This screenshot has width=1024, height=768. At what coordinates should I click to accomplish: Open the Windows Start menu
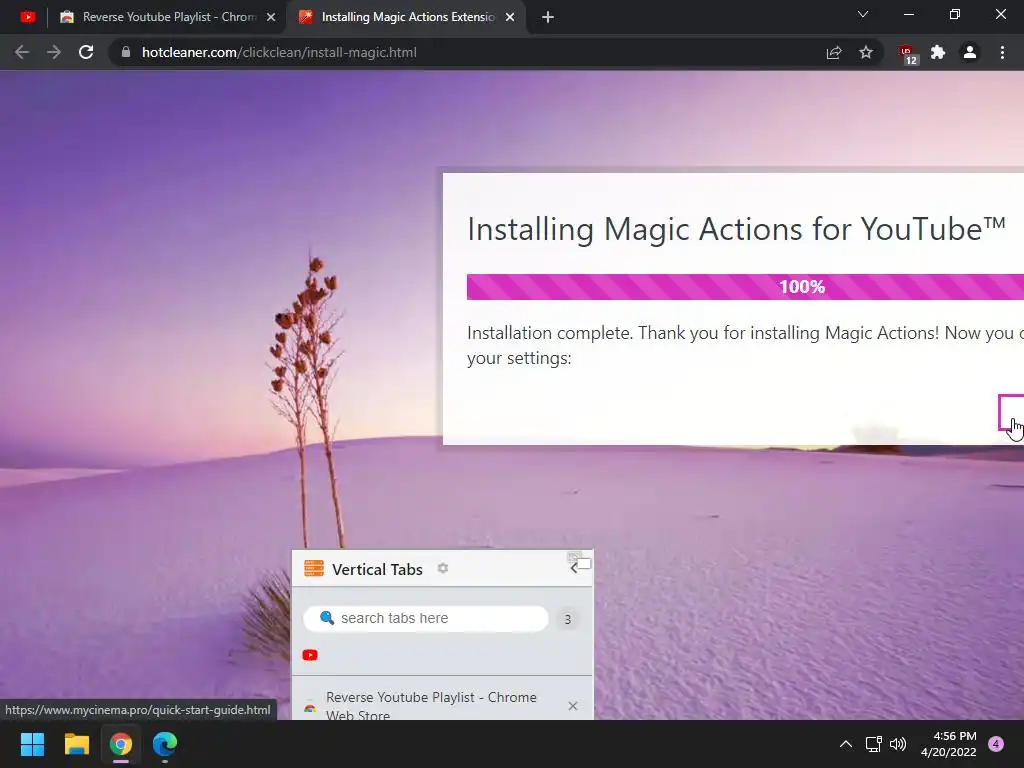tap(32, 744)
